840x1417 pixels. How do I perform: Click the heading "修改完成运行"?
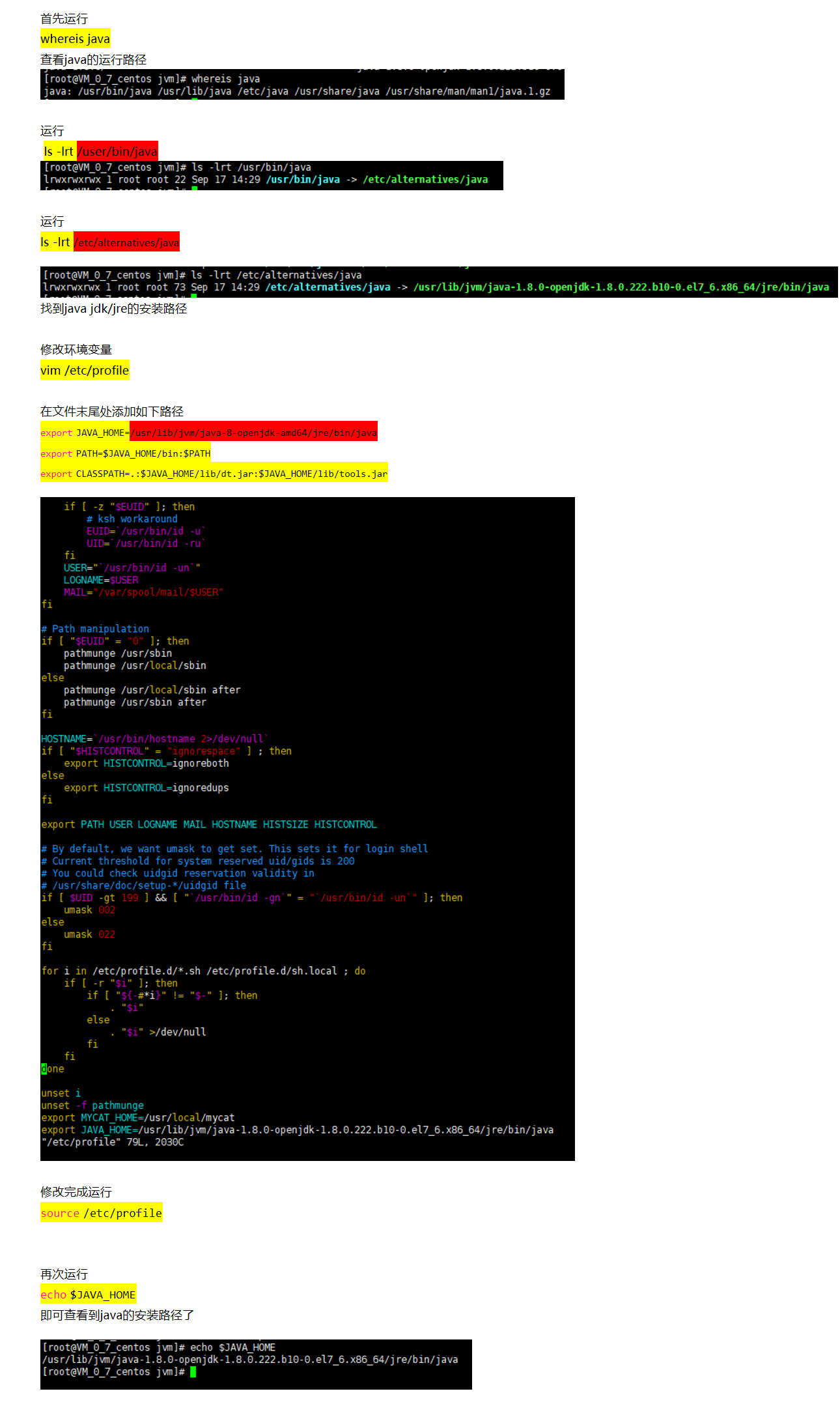point(76,1192)
